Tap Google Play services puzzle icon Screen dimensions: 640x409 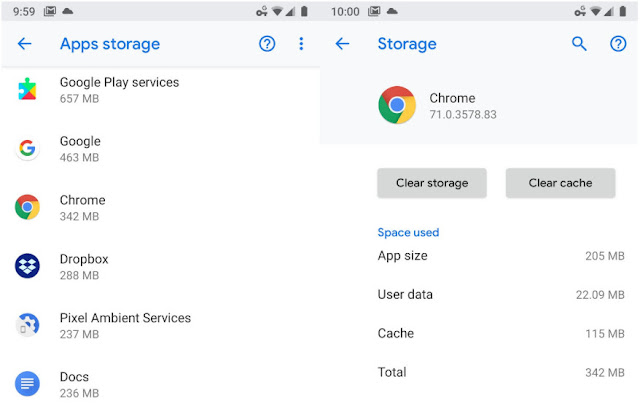[27, 90]
